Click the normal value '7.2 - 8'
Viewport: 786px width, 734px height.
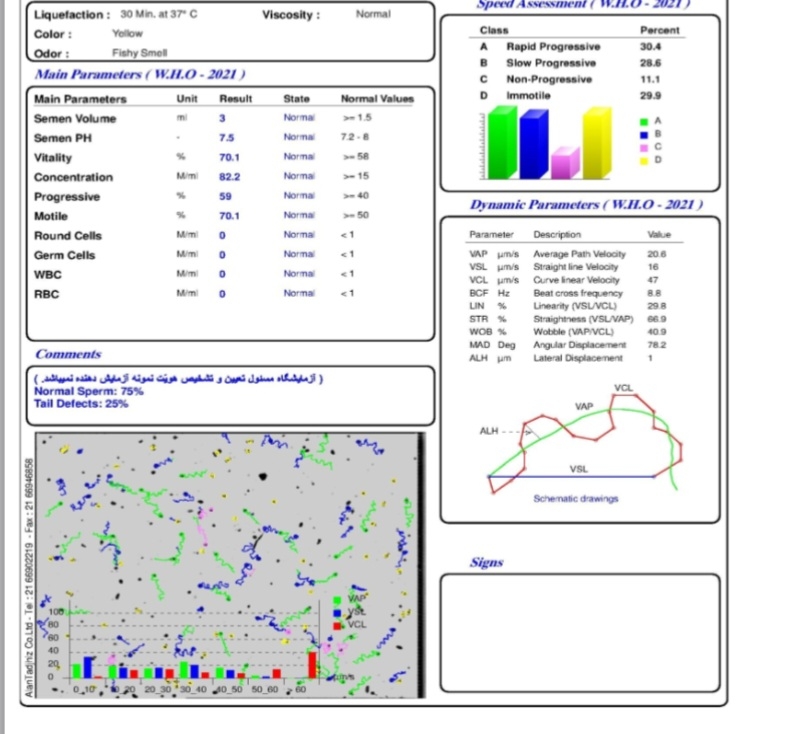pos(355,137)
